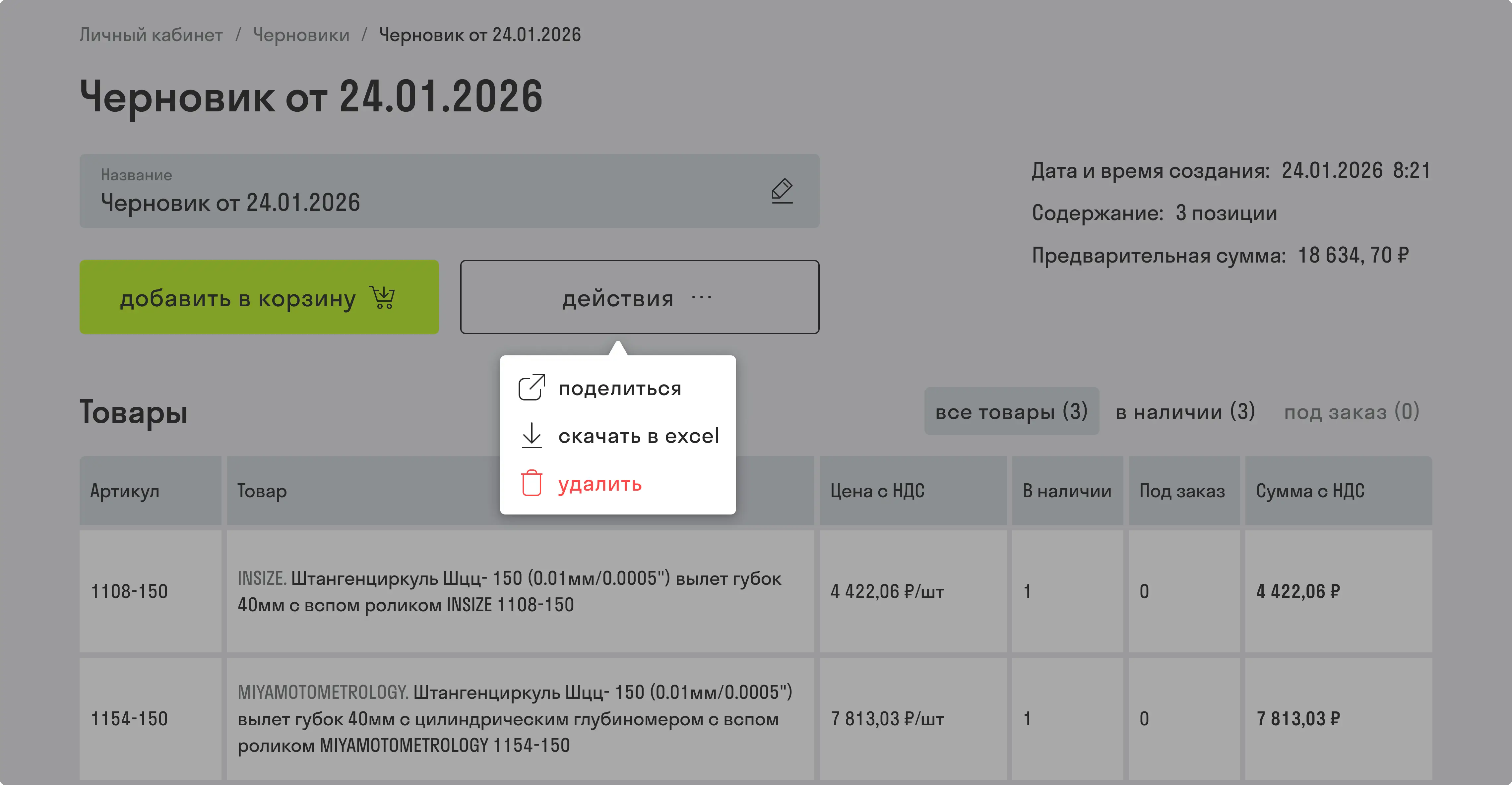Click the Название input field
This screenshot has width=1512, height=785.
(x=450, y=191)
